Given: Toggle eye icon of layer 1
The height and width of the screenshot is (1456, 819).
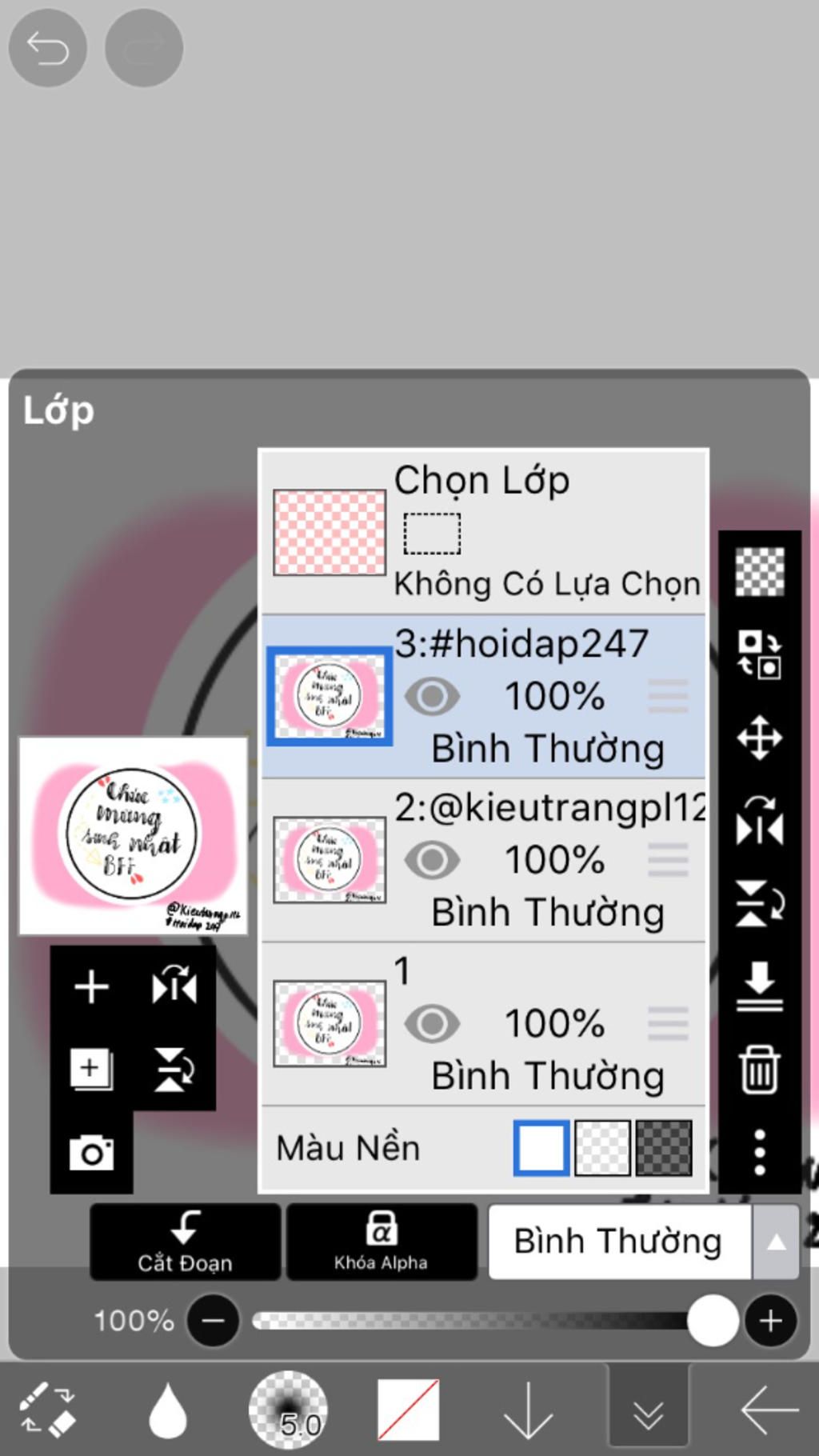Looking at the screenshot, I should click(x=432, y=1023).
